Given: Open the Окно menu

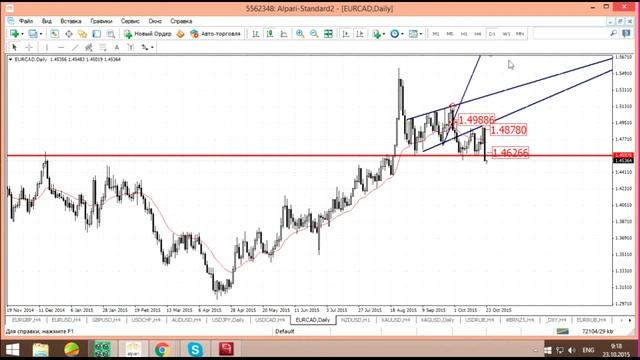Looking at the screenshot, I should pos(155,21).
